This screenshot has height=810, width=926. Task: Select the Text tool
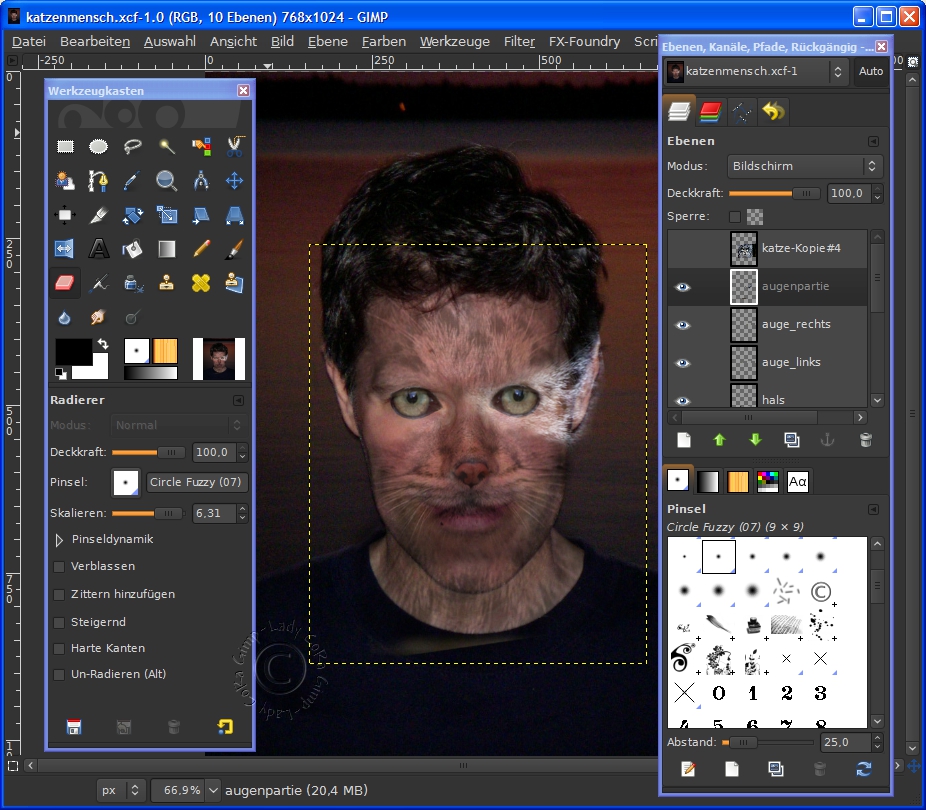(99, 249)
